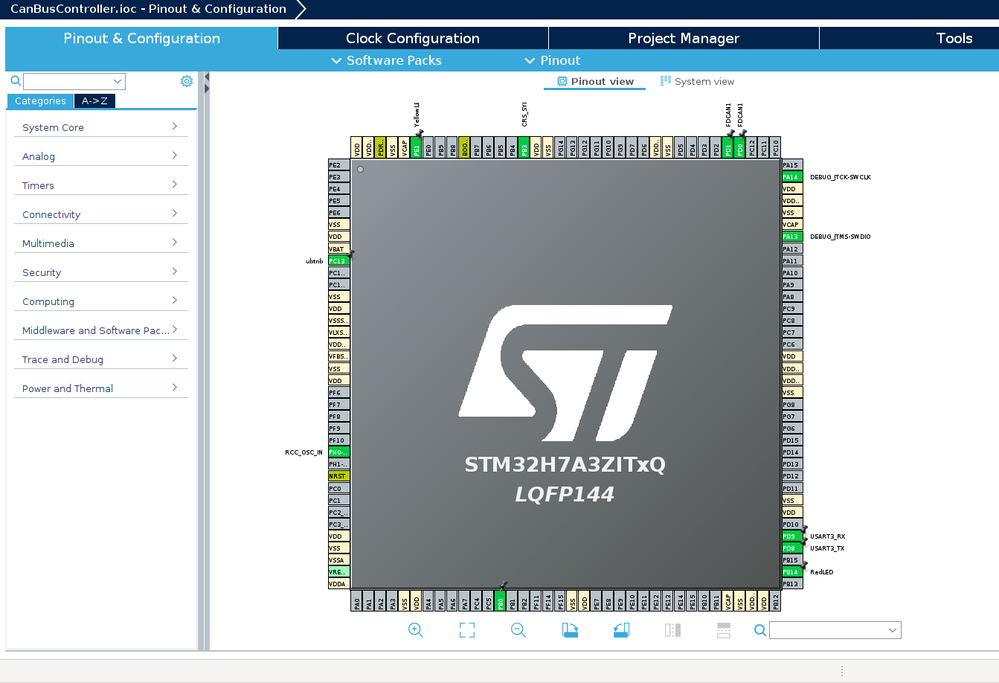
Task: Click the PD9 pin assigned to USART3_RX
Action: click(791, 536)
